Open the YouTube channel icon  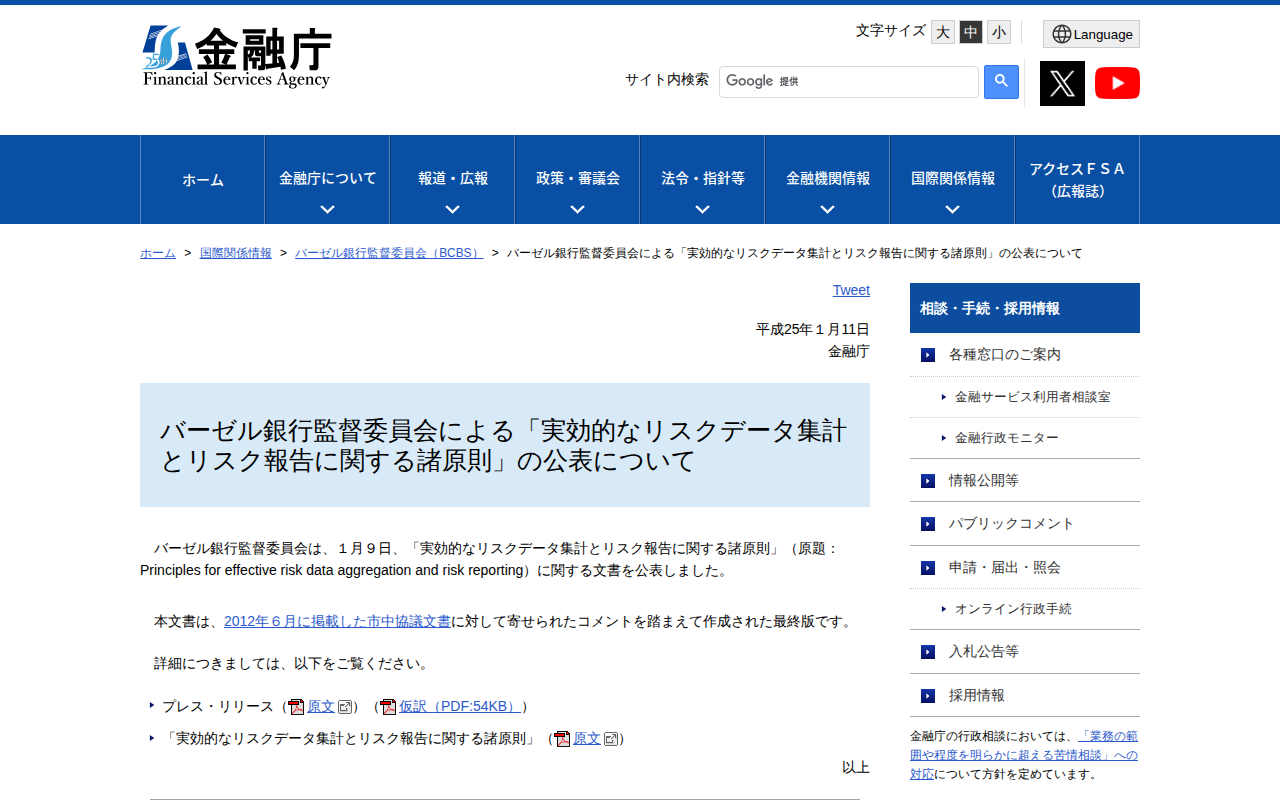[1117, 83]
